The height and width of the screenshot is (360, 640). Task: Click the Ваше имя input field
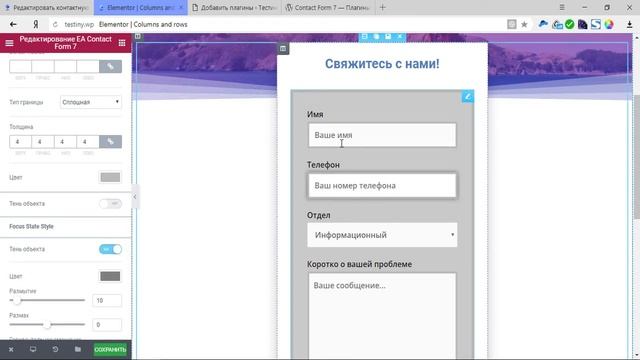382,135
